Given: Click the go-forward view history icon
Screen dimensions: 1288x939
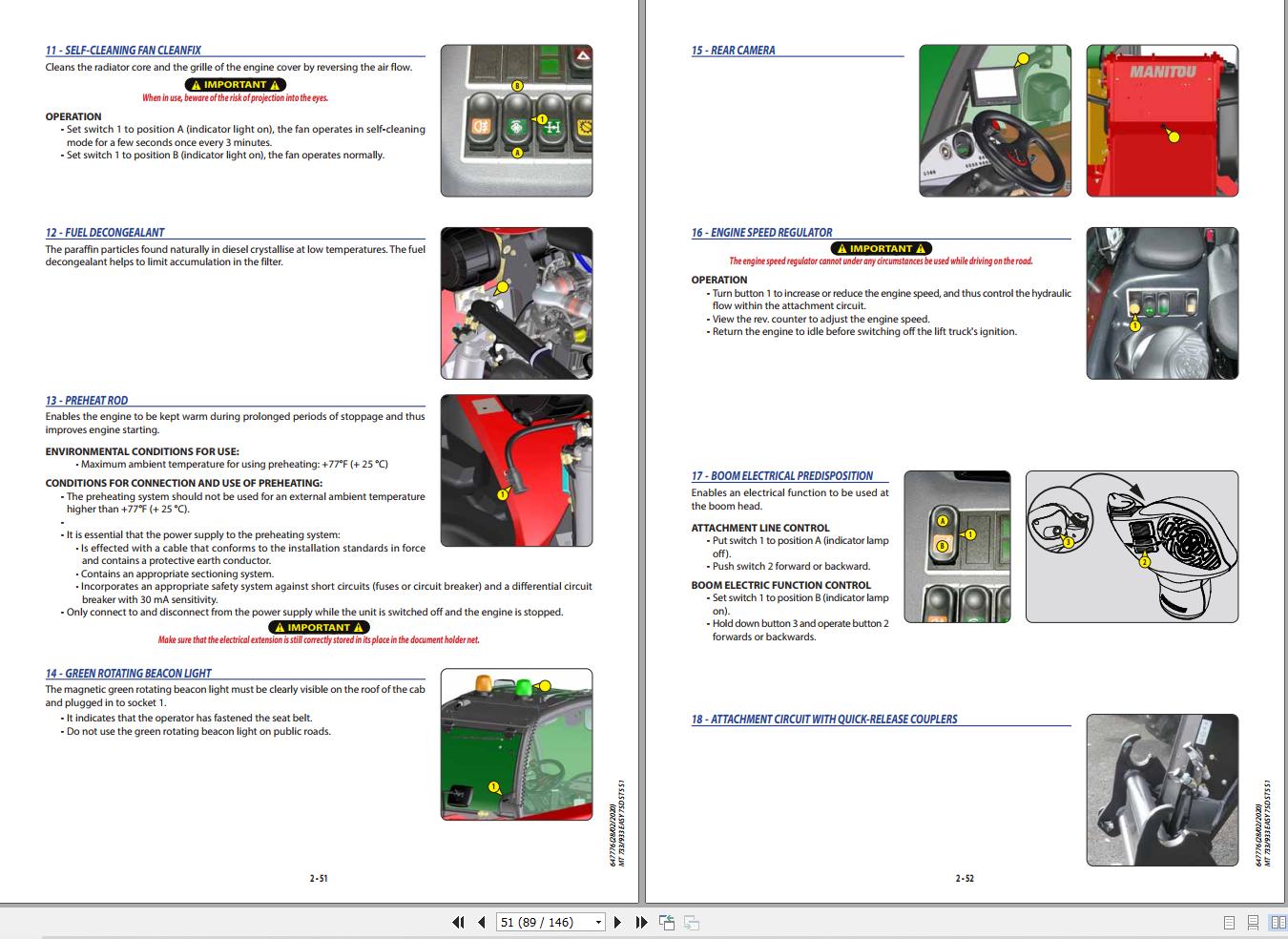Looking at the screenshot, I should click(691, 922).
